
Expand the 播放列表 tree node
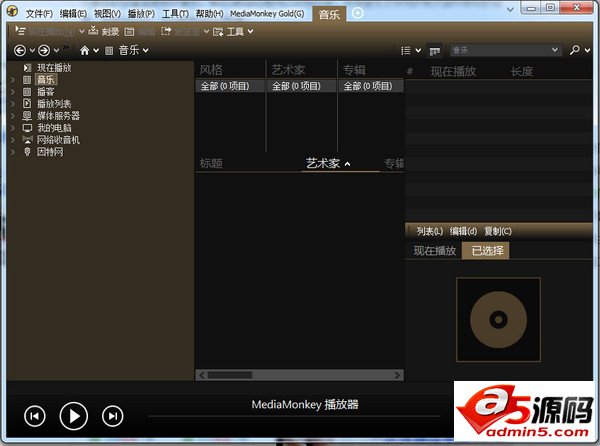click(x=13, y=103)
